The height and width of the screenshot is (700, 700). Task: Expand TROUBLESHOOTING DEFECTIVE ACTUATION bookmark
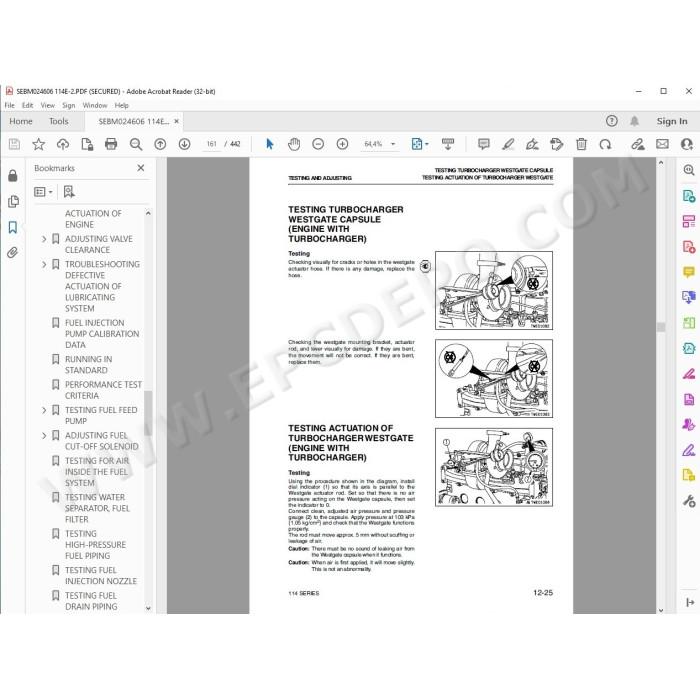coord(44,264)
